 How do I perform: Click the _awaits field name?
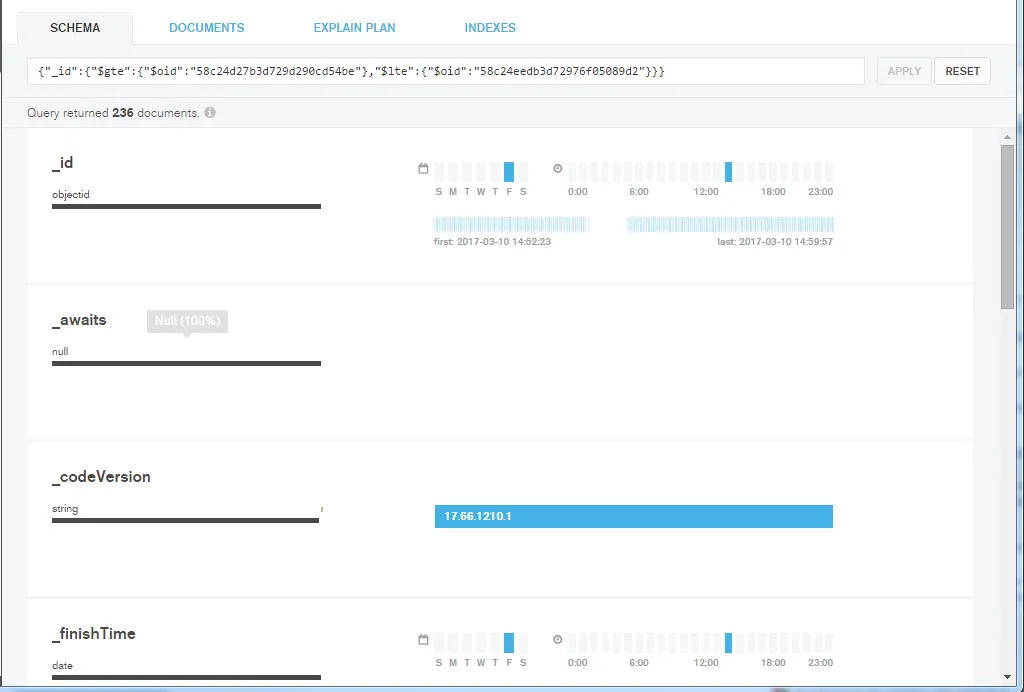pyautogui.click(x=79, y=320)
